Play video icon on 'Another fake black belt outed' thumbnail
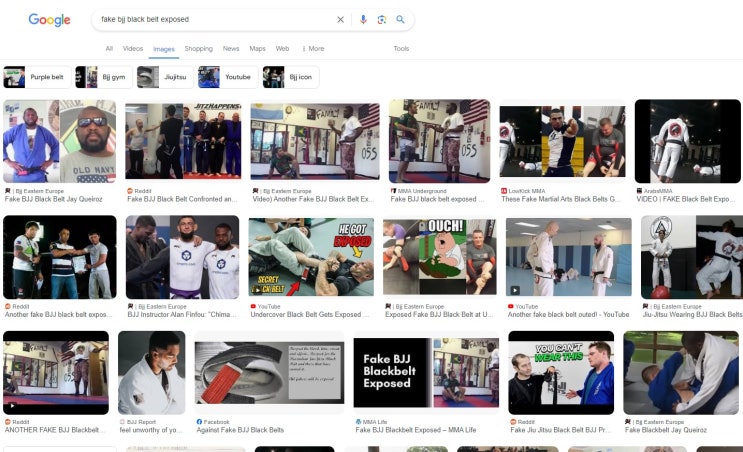This screenshot has width=743, height=452. [515, 290]
